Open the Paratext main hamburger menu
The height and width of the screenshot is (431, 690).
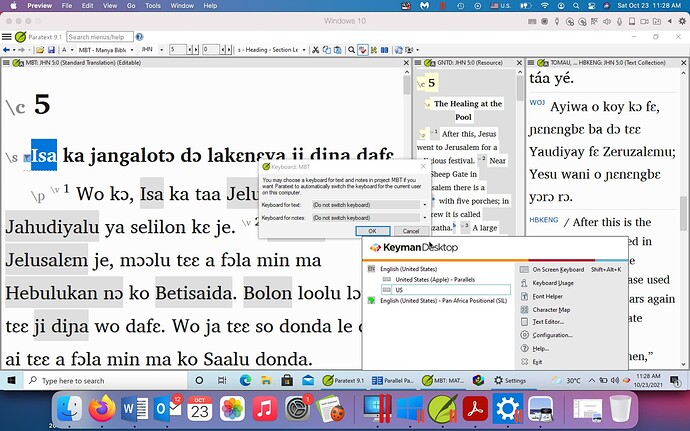pyautogui.click(x=7, y=37)
